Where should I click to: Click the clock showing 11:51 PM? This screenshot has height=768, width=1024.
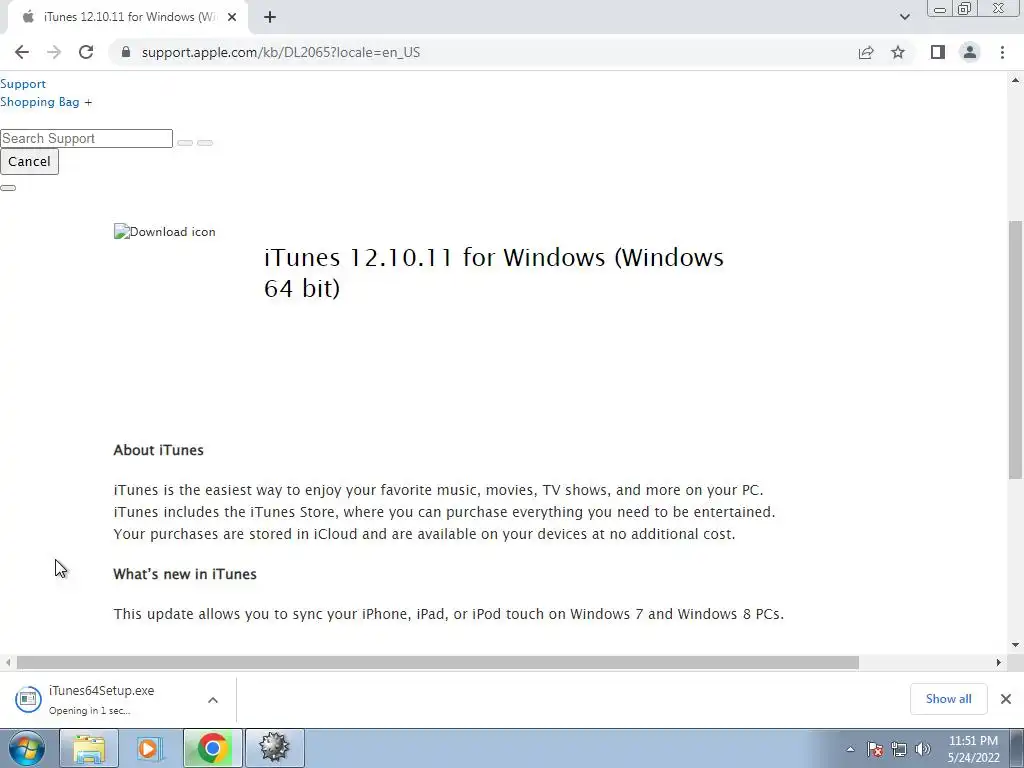(x=973, y=741)
